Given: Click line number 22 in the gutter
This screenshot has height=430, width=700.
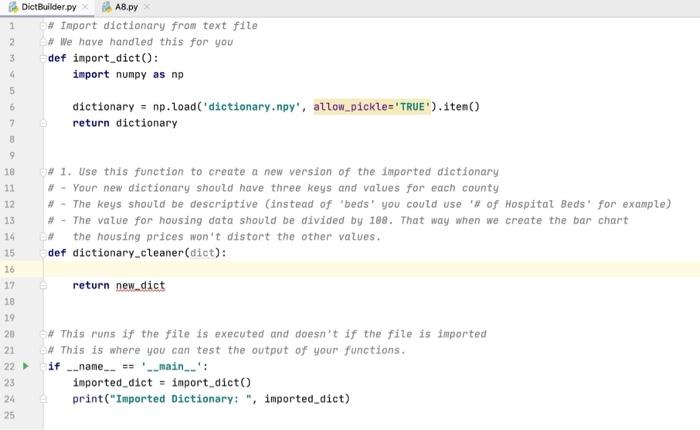Looking at the screenshot, I should (9, 367).
